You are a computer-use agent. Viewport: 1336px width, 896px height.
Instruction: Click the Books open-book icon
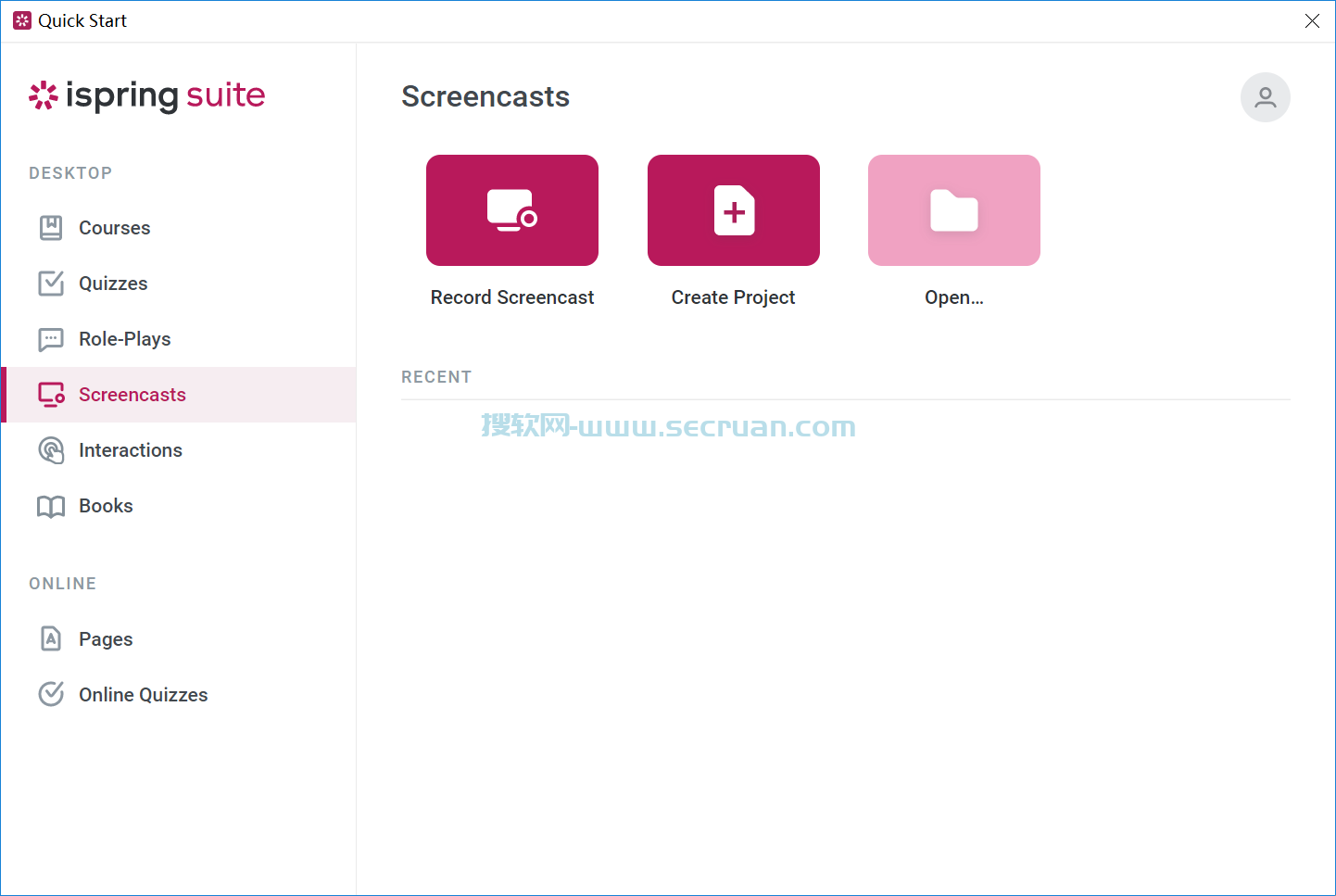click(x=51, y=506)
